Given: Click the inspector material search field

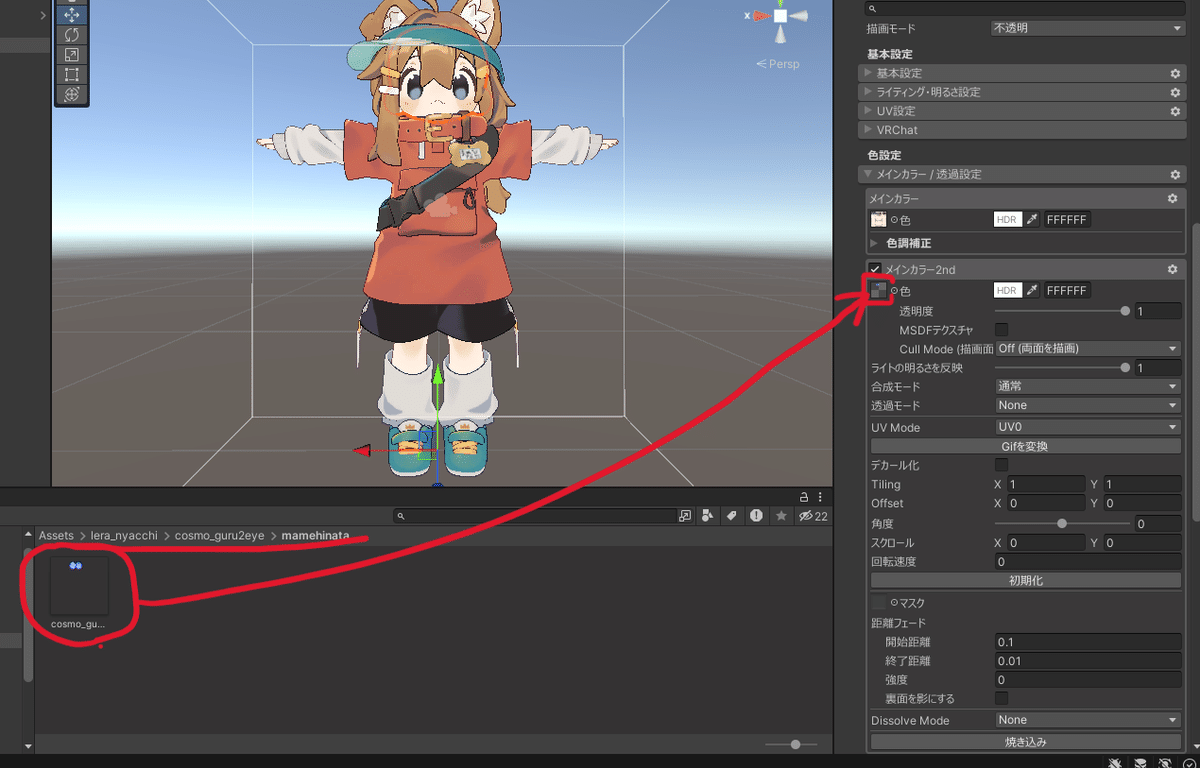Looking at the screenshot, I should 1026,7.
